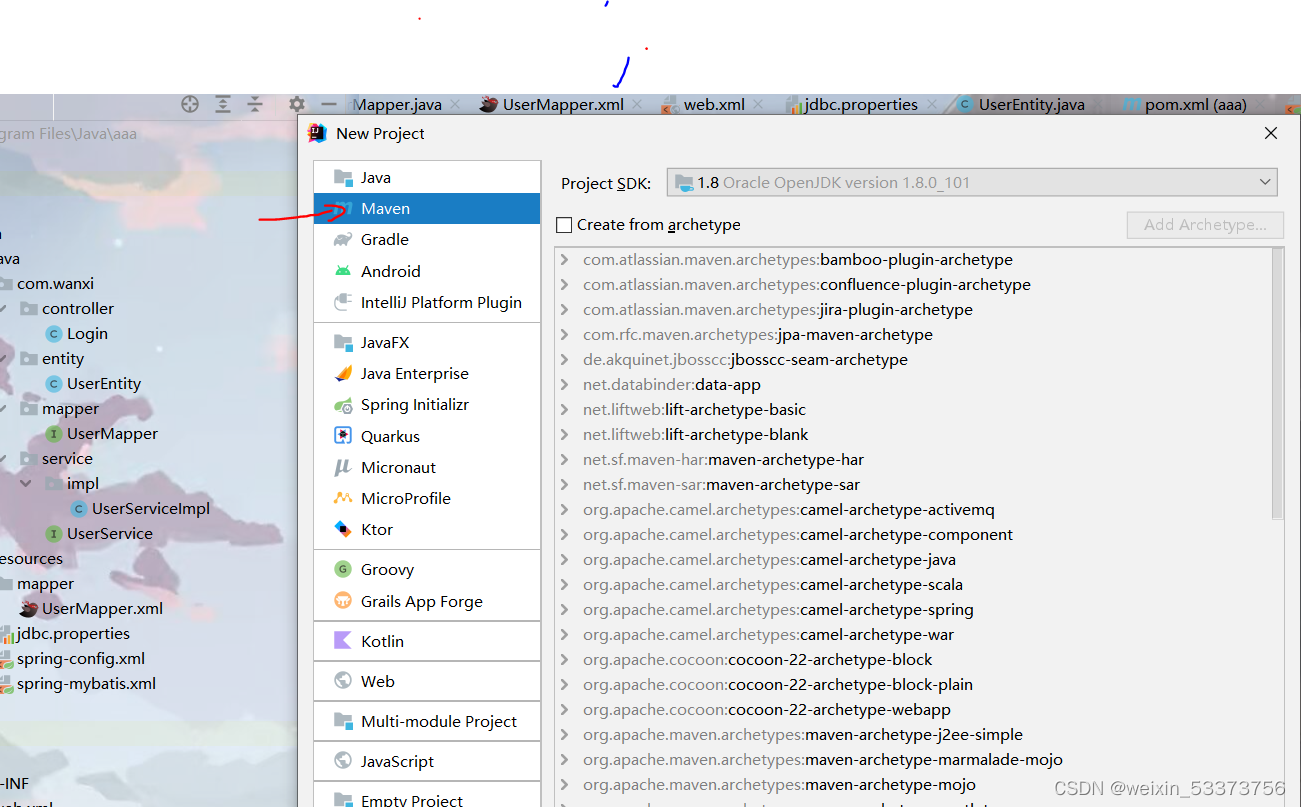Image resolution: width=1301 pixels, height=807 pixels.
Task: Click the Micronaut mu icon
Action: tap(343, 467)
